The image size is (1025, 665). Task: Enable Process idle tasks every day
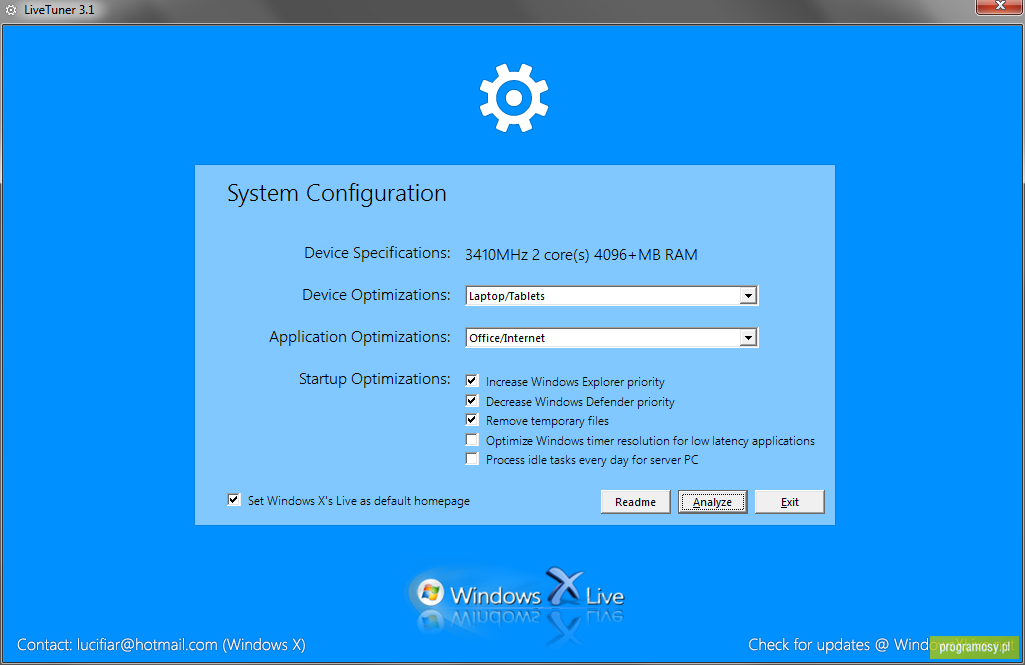point(472,459)
